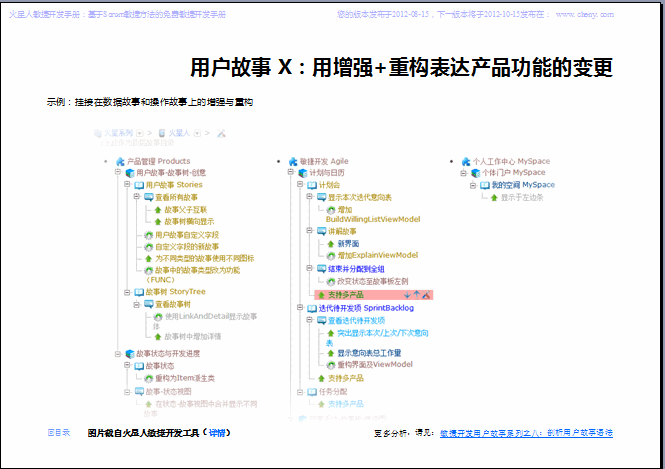
Task: Click the book icon of 迭代待开发项 SprintBacklog
Action: click(x=312, y=308)
